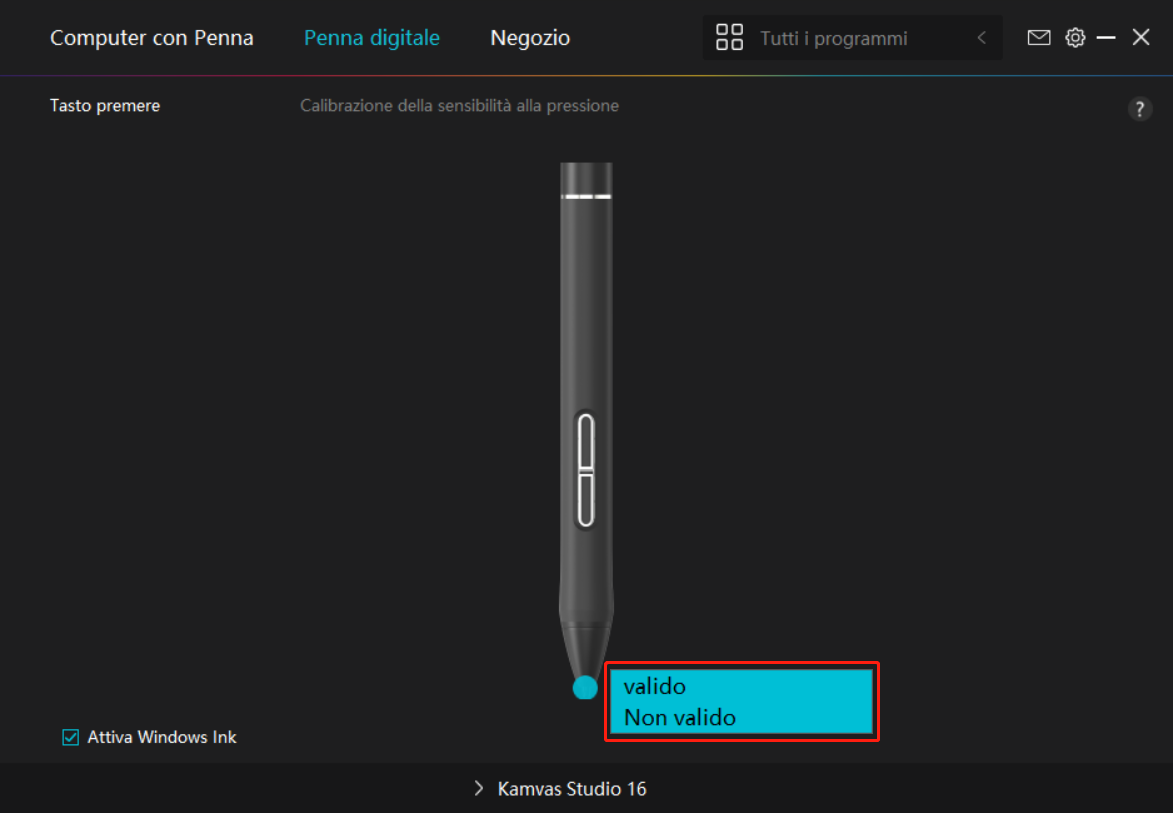1173x813 pixels.
Task: Open the program grid icon
Action: pos(729,38)
